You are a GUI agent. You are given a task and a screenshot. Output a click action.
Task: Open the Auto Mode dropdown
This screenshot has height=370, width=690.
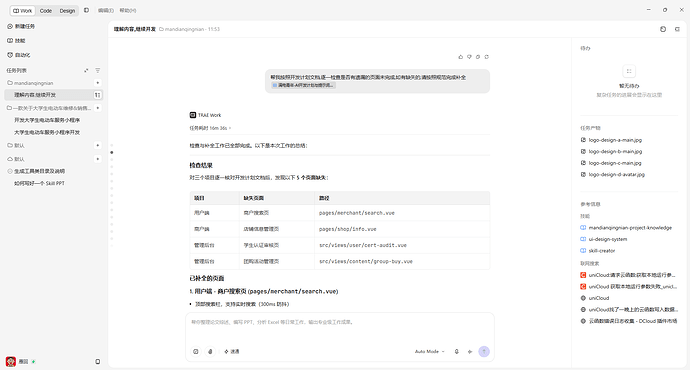(429, 352)
